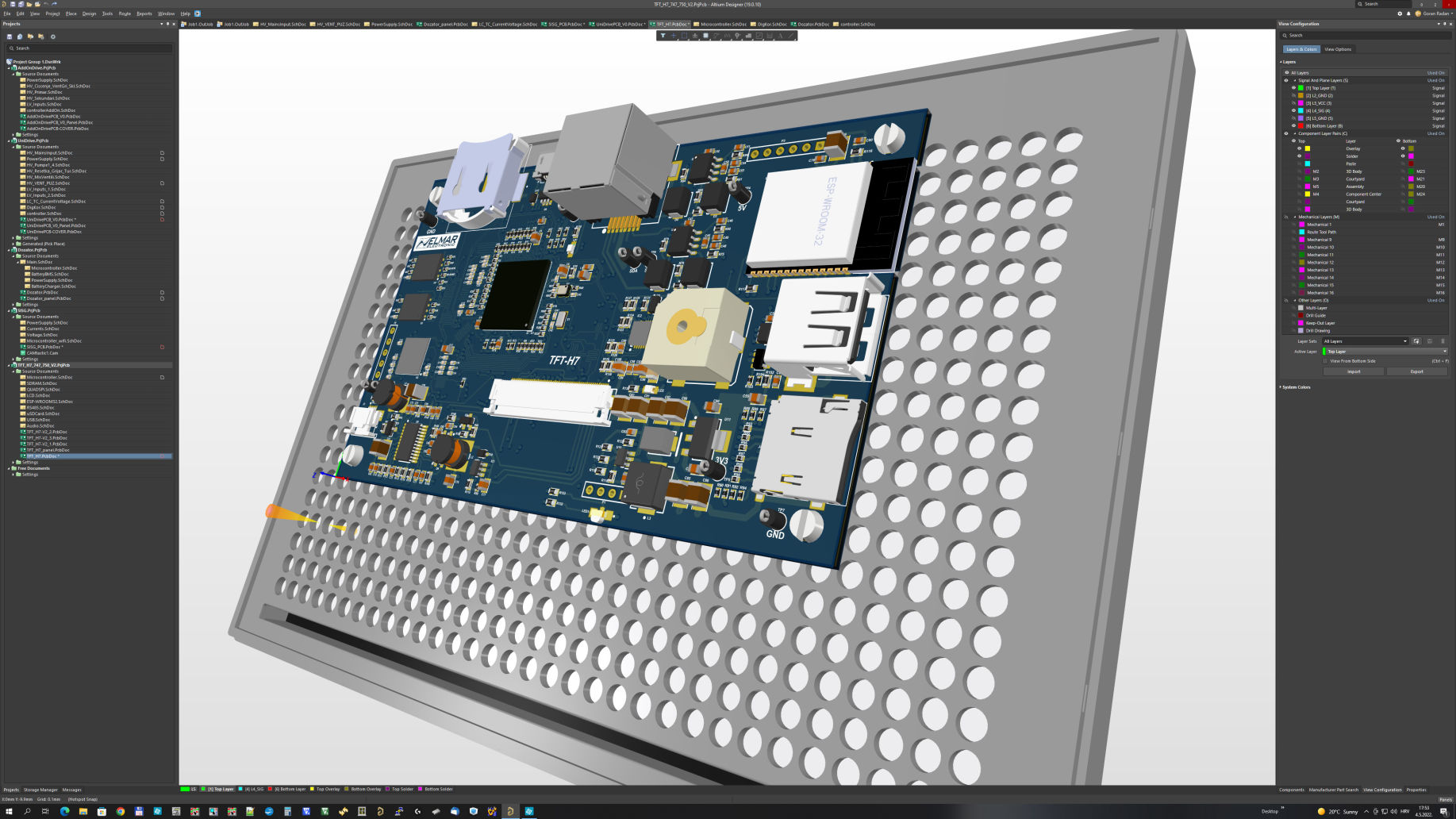Click the create layer set icon
The height and width of the screenshot is (819, 1456).
tap(1416, 341)
